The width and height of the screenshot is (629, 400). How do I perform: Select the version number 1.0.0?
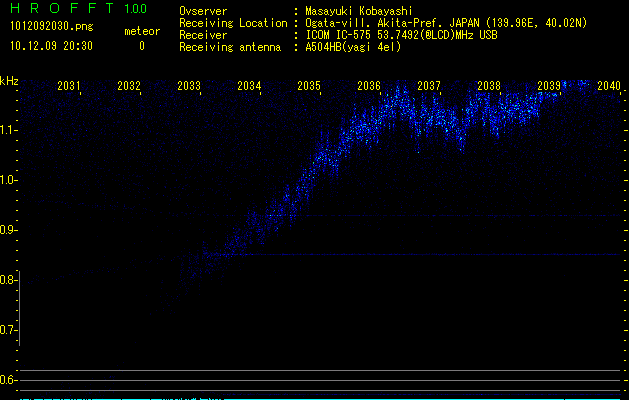(135, 8)
